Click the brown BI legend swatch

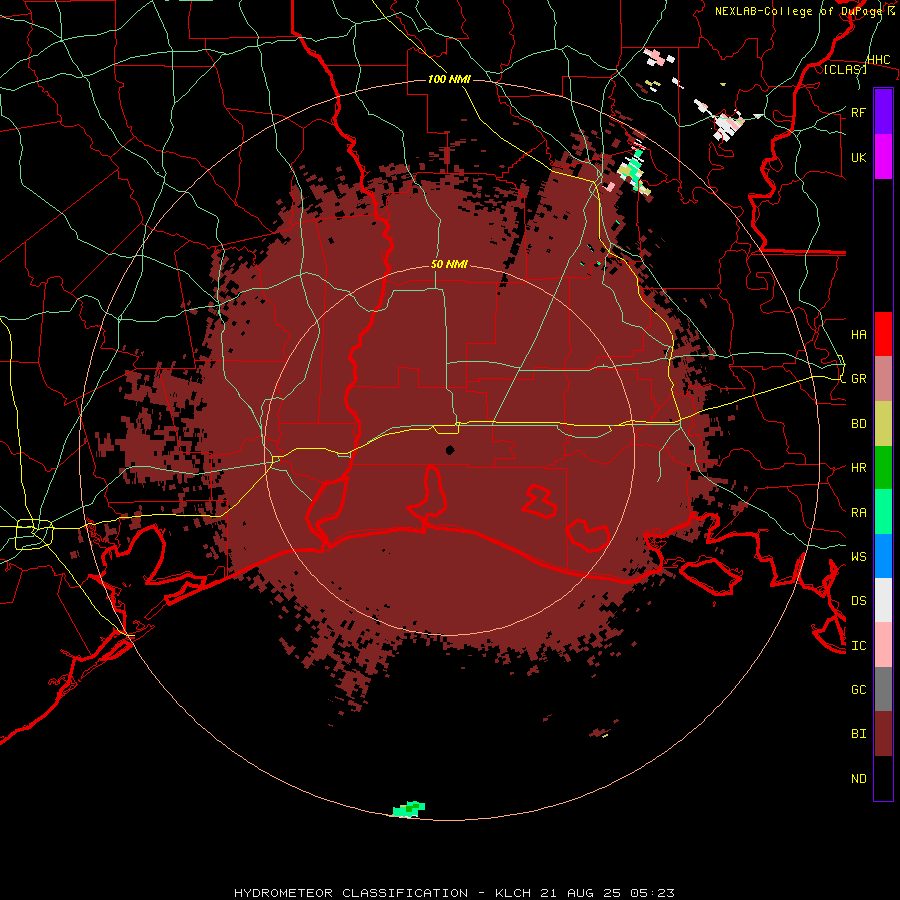pos(883,734)
